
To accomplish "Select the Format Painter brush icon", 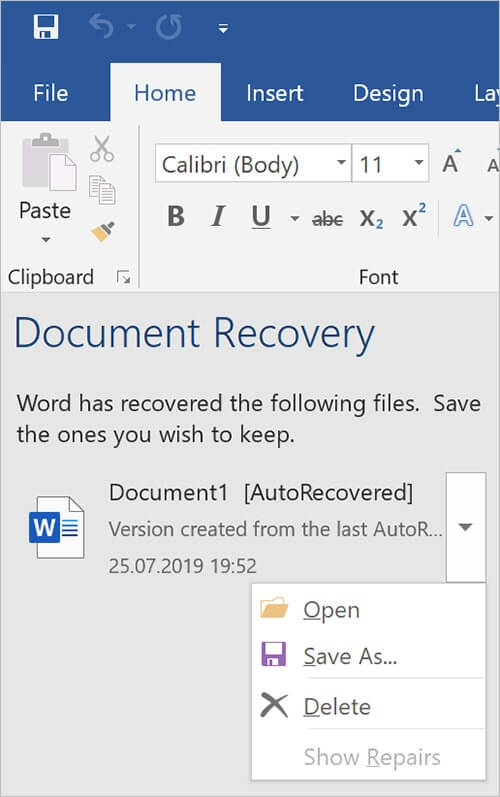I will click(x=102, y=232).
